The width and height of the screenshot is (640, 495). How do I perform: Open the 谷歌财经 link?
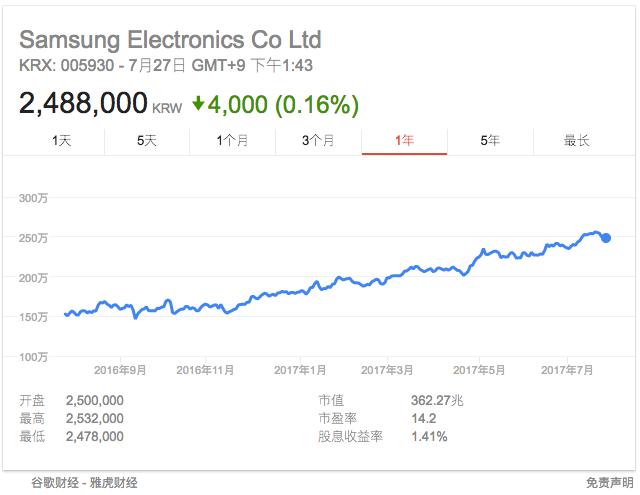pyautogui.click(x=55, y=483)
